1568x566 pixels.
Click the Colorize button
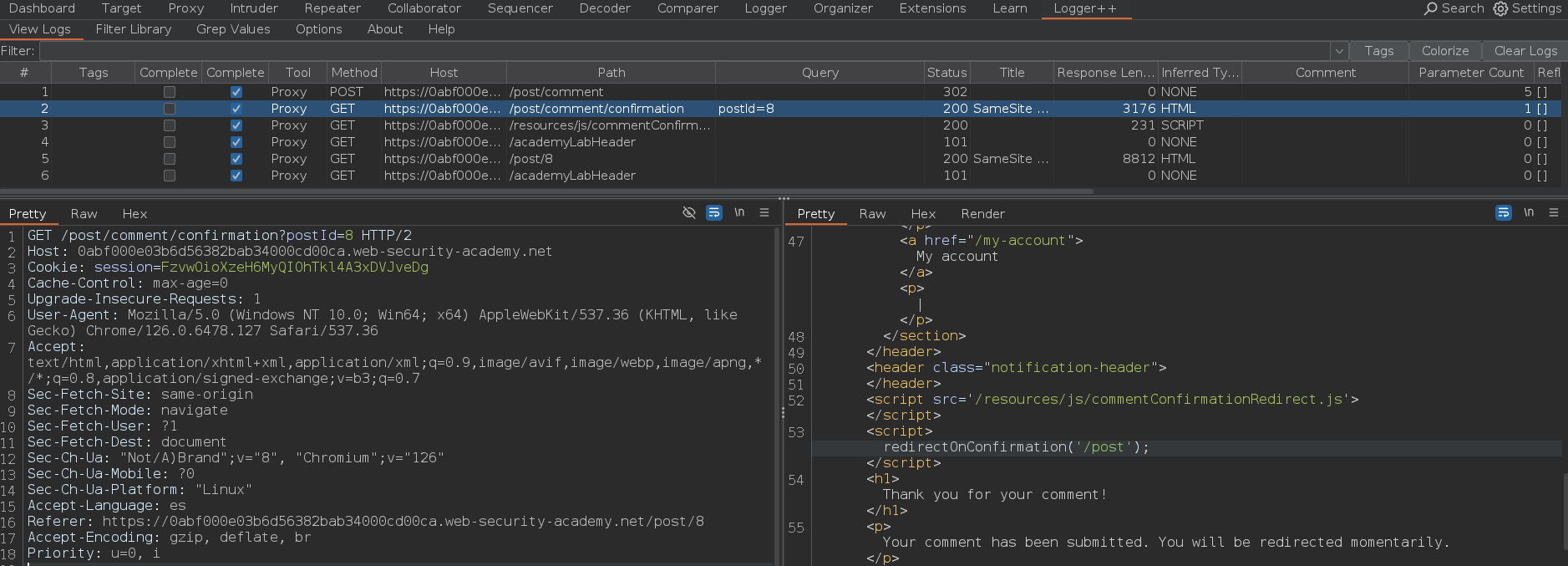1445,51
